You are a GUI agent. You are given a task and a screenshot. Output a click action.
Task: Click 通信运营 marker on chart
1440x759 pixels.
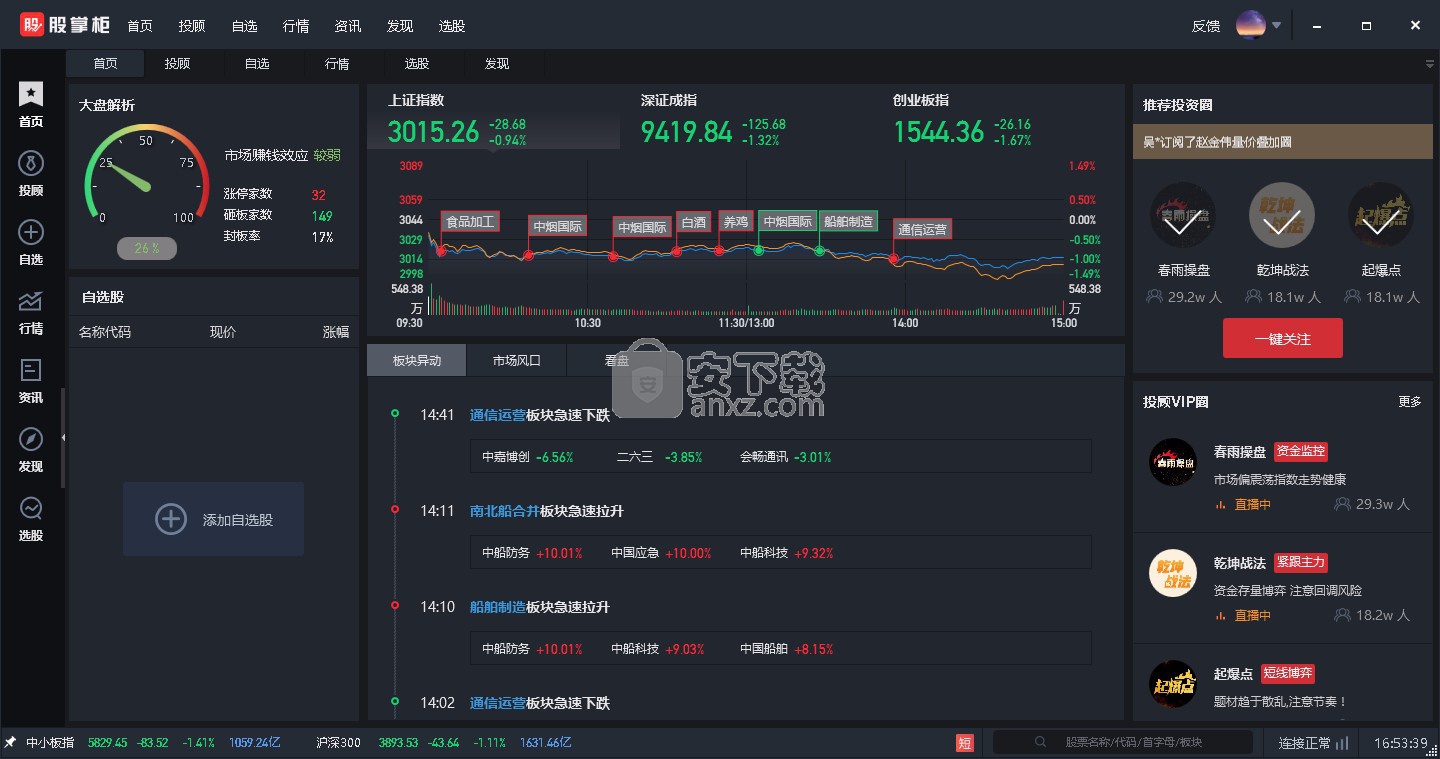922,230
